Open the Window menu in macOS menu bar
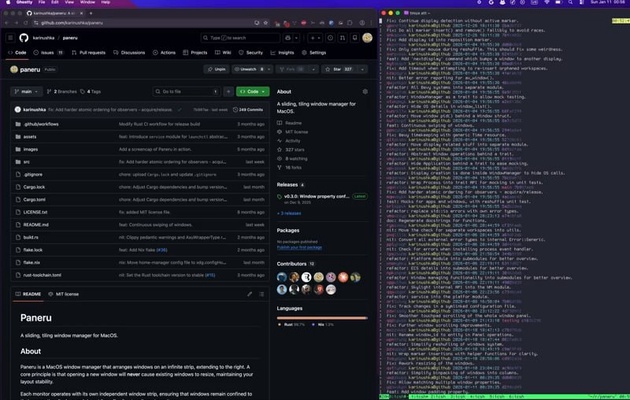This screenshot has width=630, height=400. pyautogui.click(x=87, y=2)
